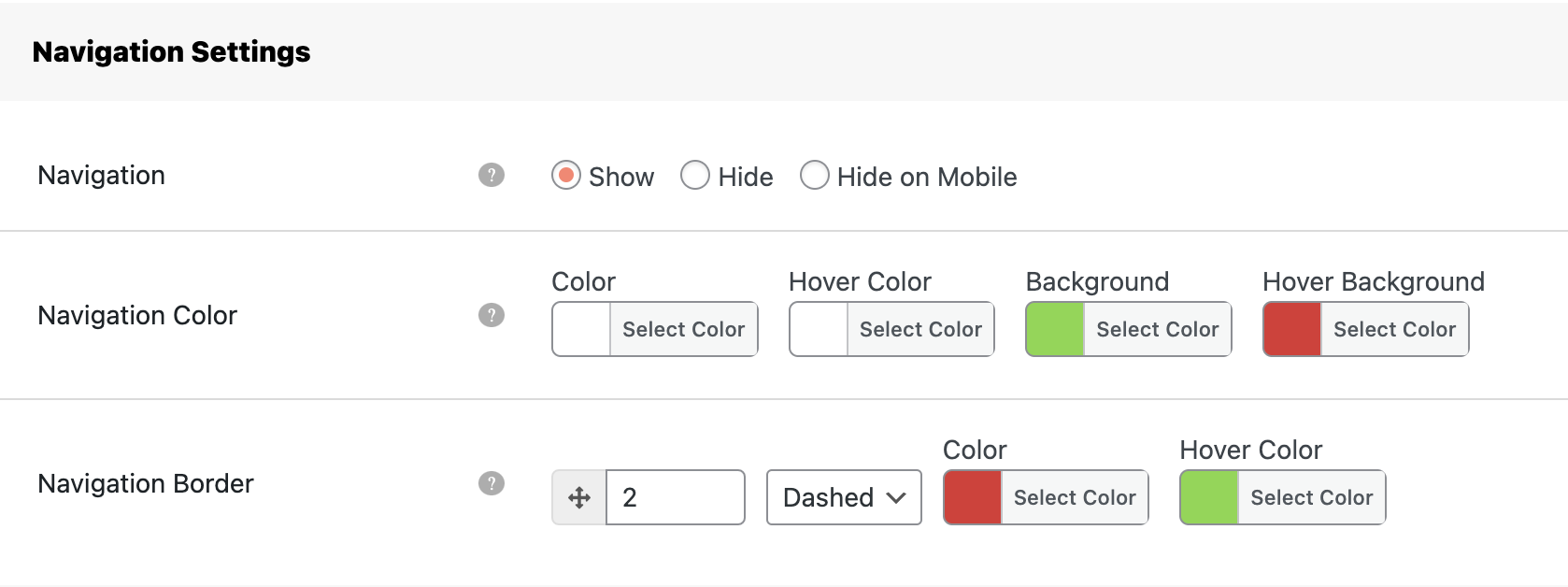The image size is (1568, 587).
Task: Click help icon beside Navigation label
Action: 492,175
